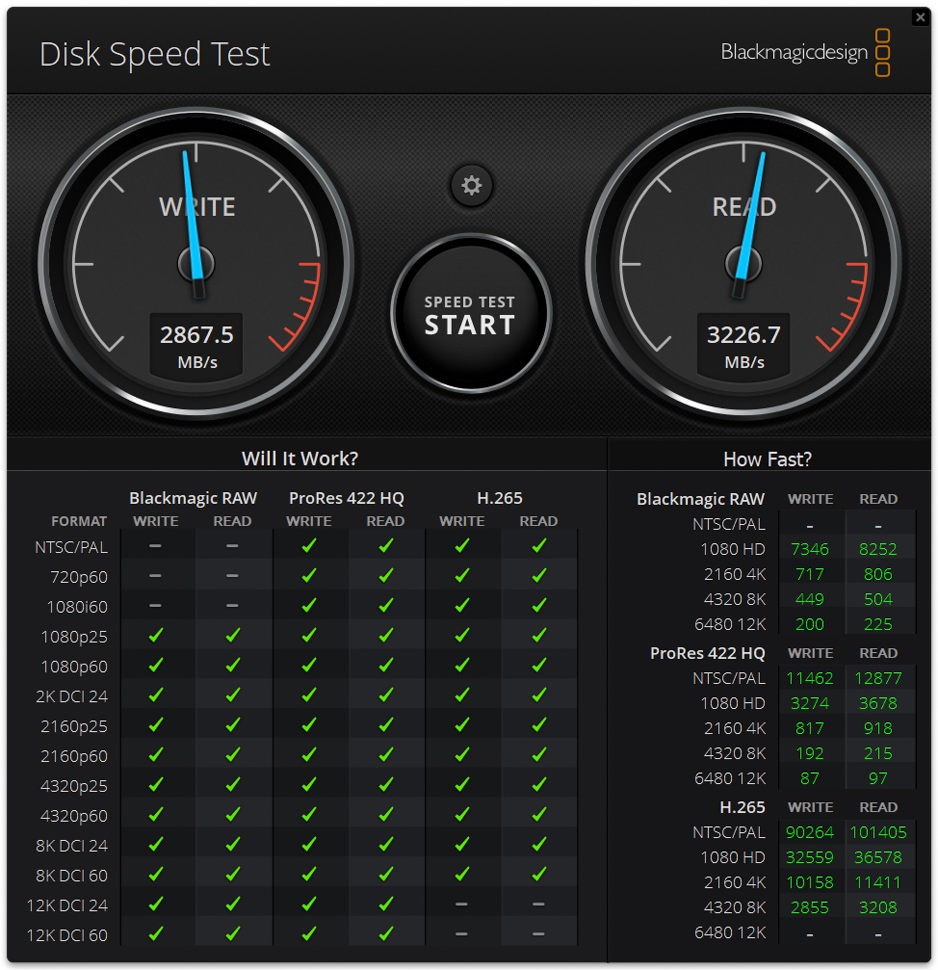
Task: Click the How Fast? panel heading
Action: pos(767,459)
